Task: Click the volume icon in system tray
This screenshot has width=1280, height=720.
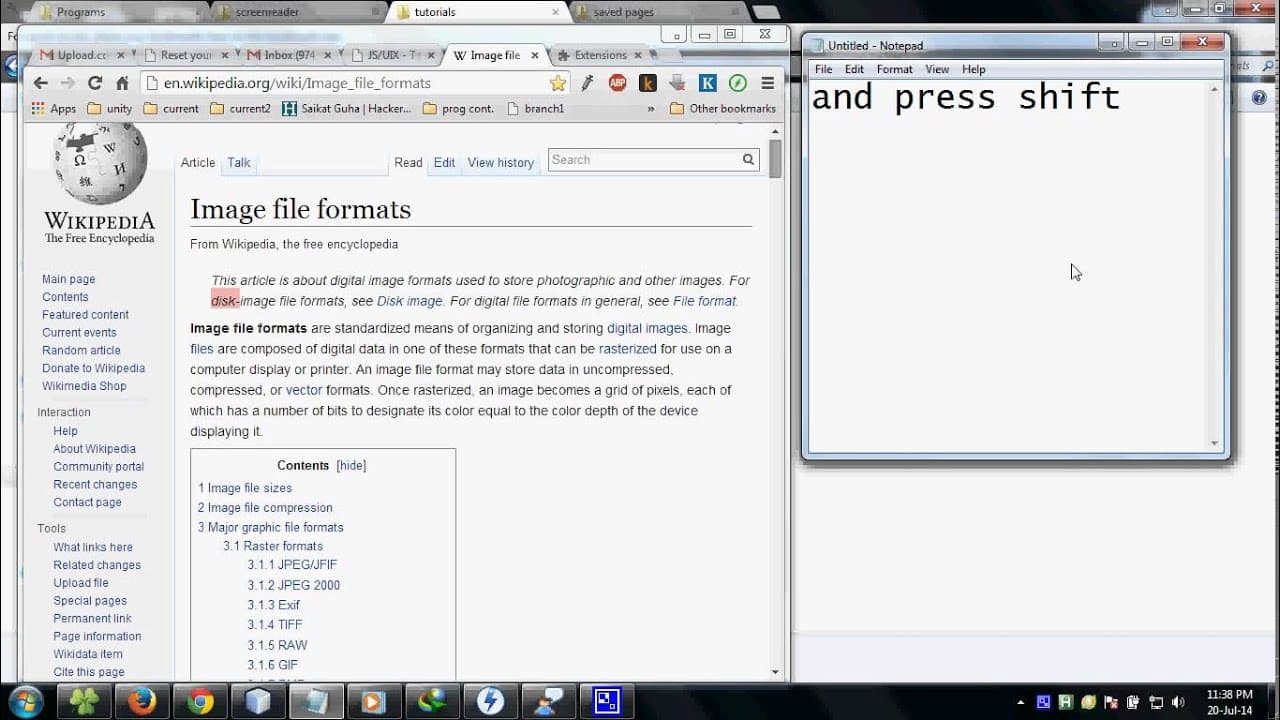Action: click(x=1178, y=702)
